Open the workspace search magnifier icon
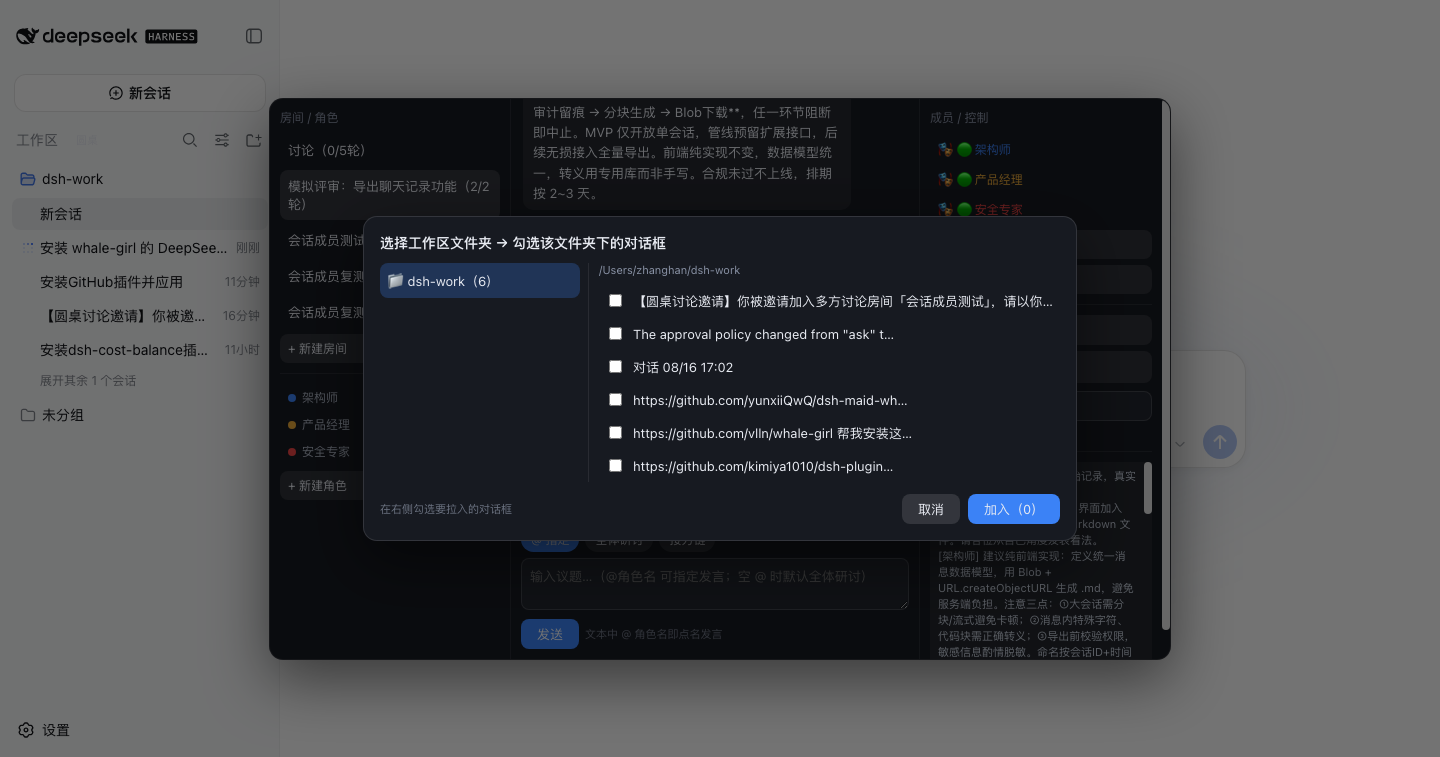 189,140
